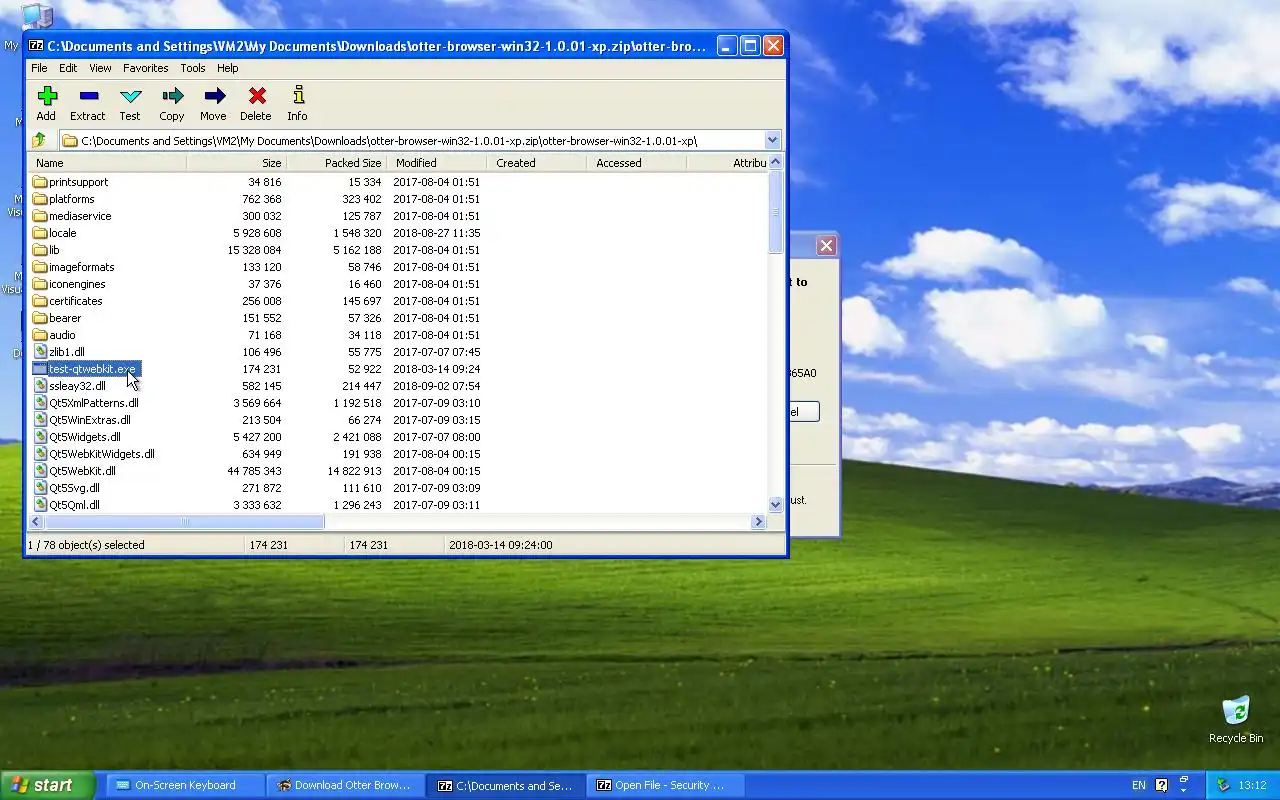The image size is (1280, 800).
Task: Switch to On-Screen Keyboard taskbar button
Action: point(185,785)
